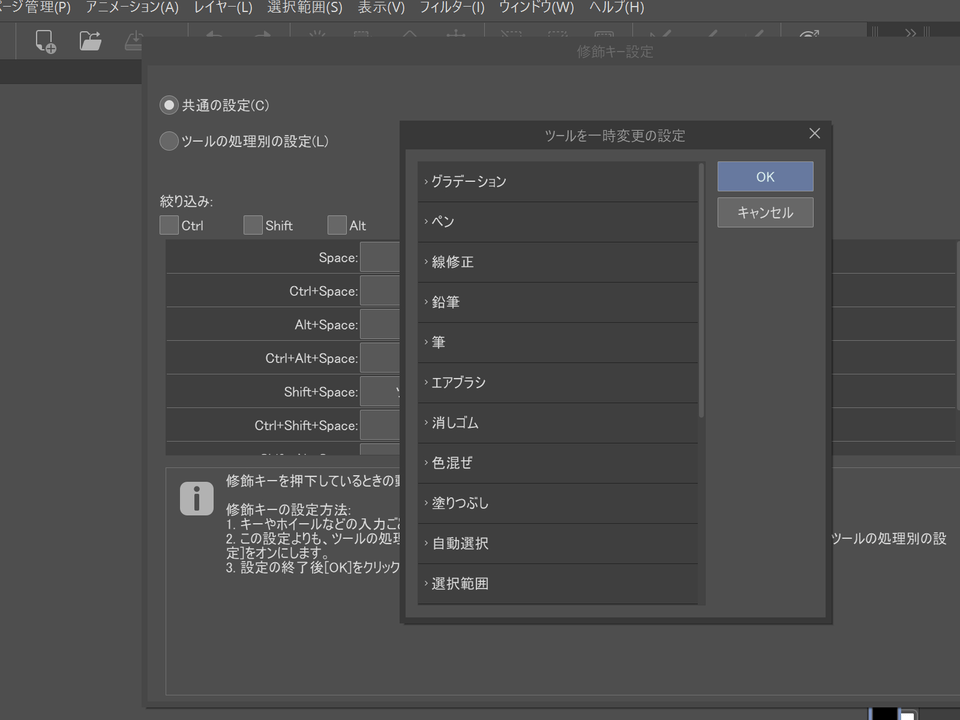Select the 選択範囲 row in the tool list
960x720 pixels.
558,584
